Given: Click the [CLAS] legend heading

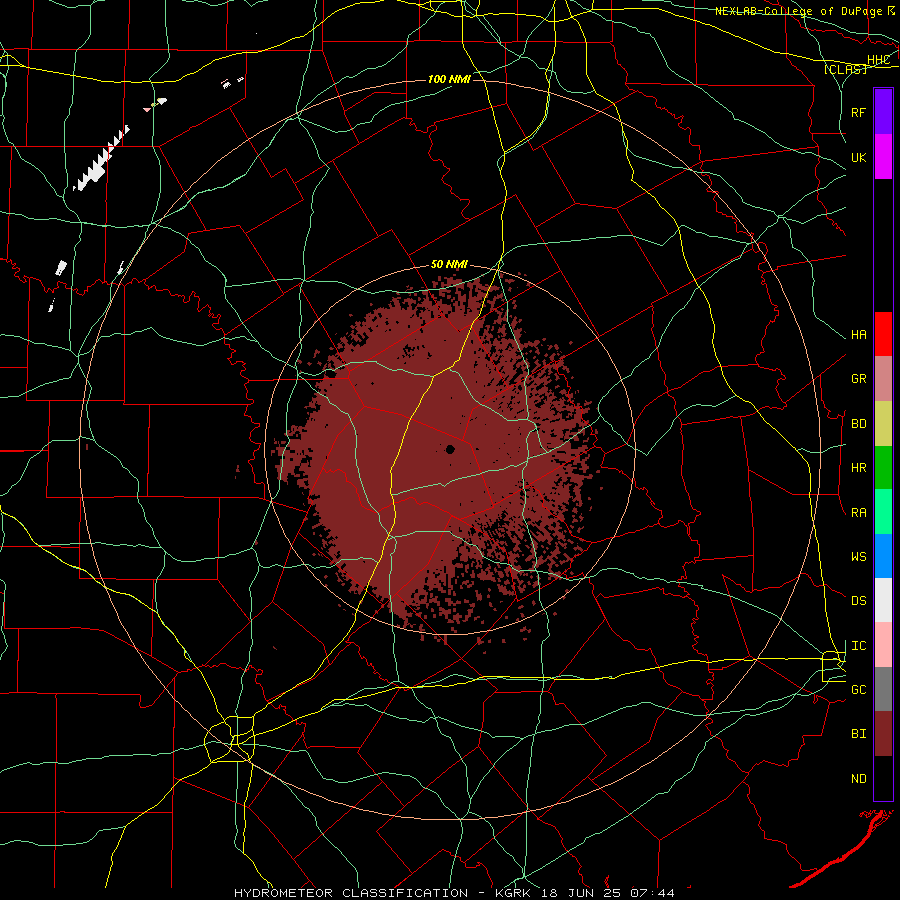Looking at the screenshot, I should pos(845,69).
